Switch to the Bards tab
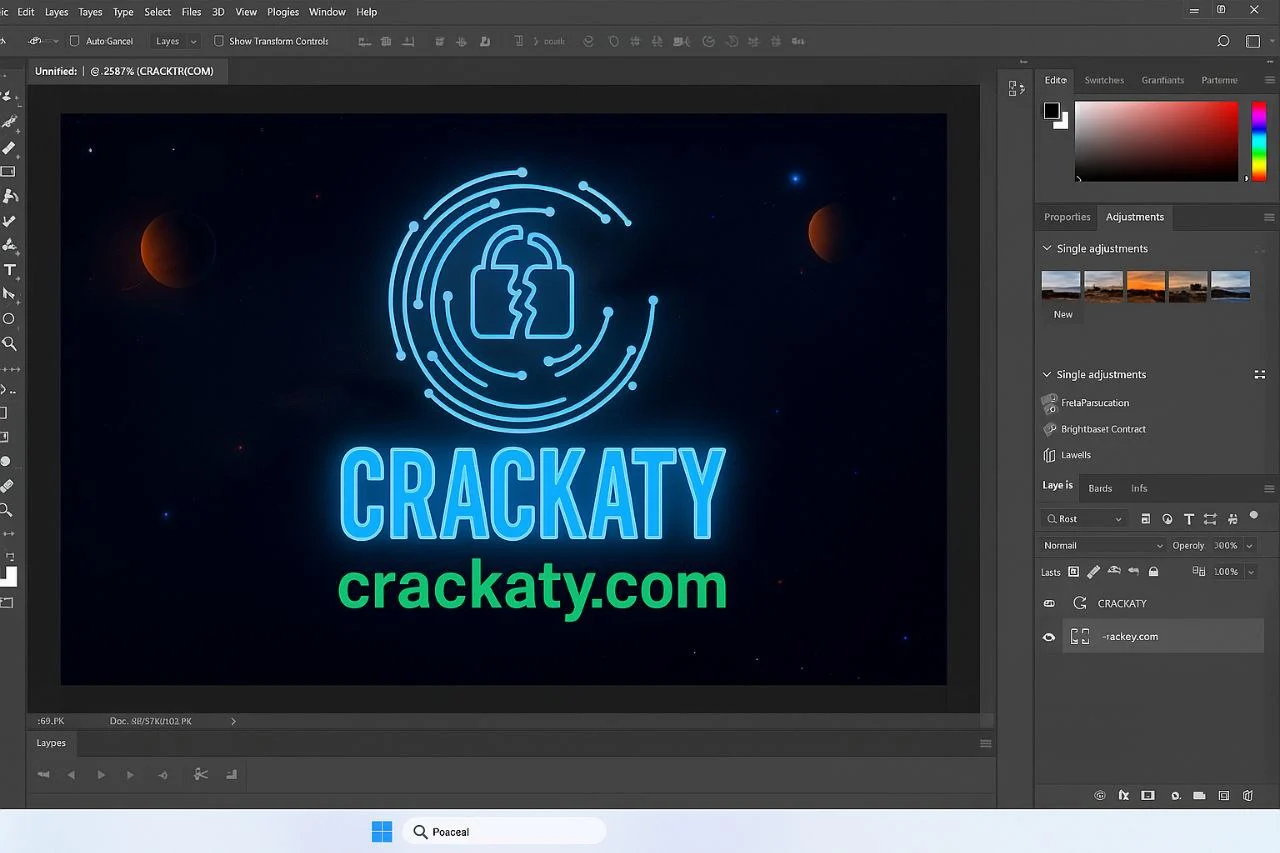 coord(1100,488)
